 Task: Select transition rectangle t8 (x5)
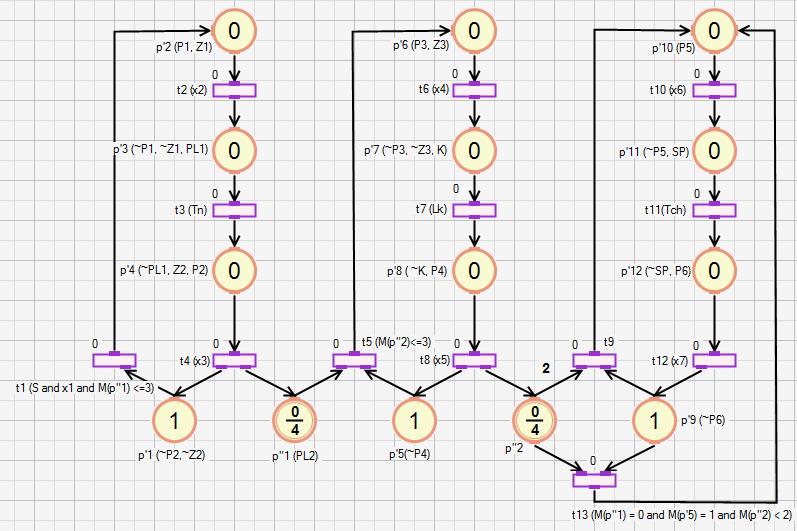474,360
